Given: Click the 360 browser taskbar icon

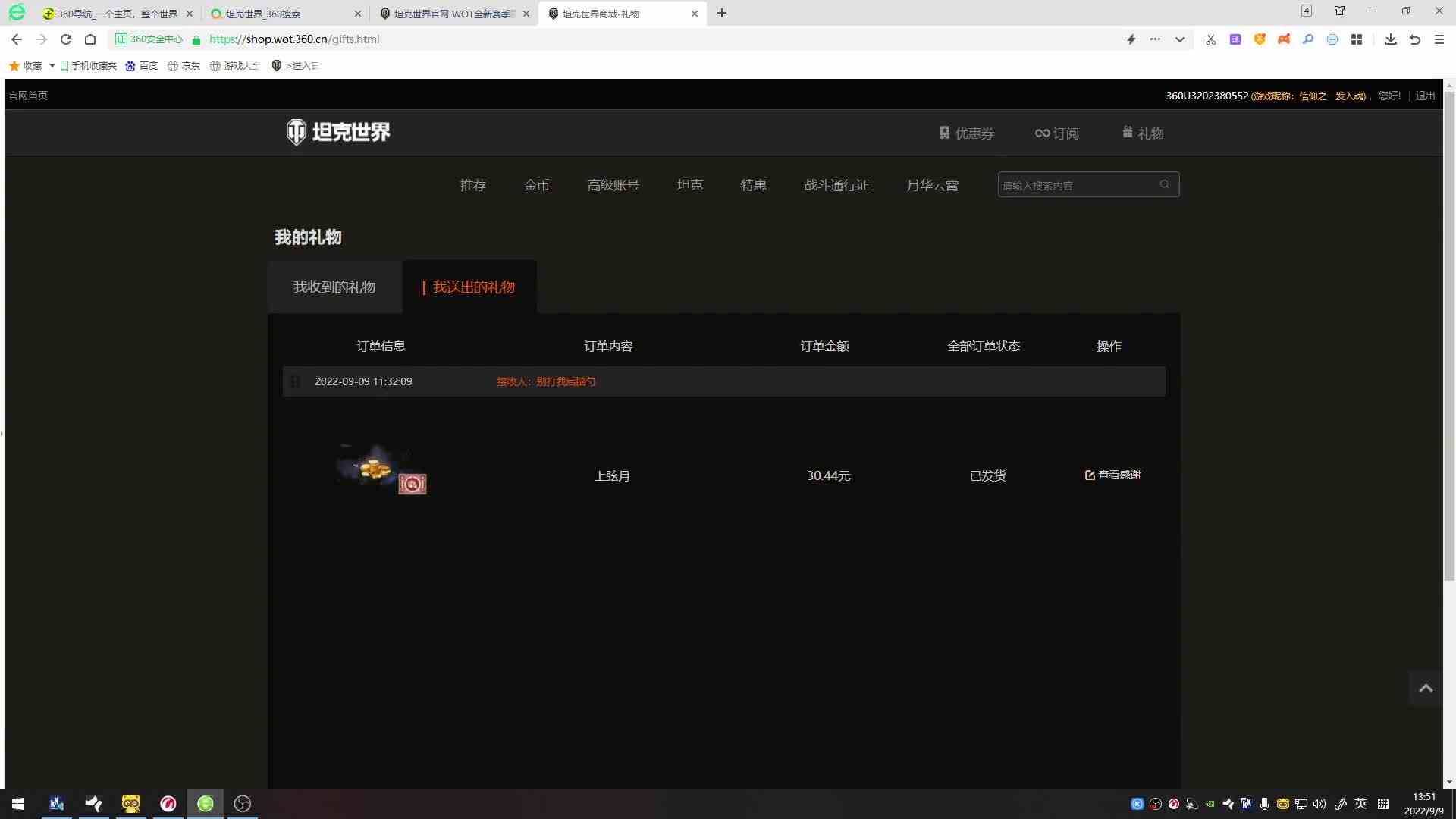Looking at the screenshot, I should pyautogui.click(x=206, y=804).
